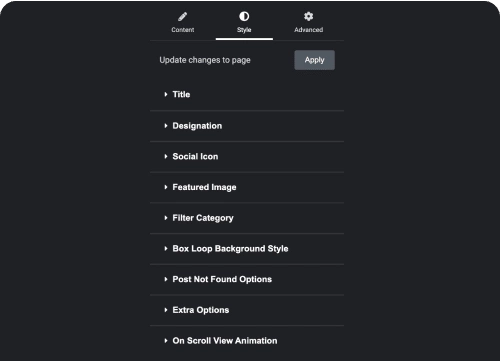Expand the Filter Category arrow
The width and height of the screenshot is (500, 361).
point(166,218)
